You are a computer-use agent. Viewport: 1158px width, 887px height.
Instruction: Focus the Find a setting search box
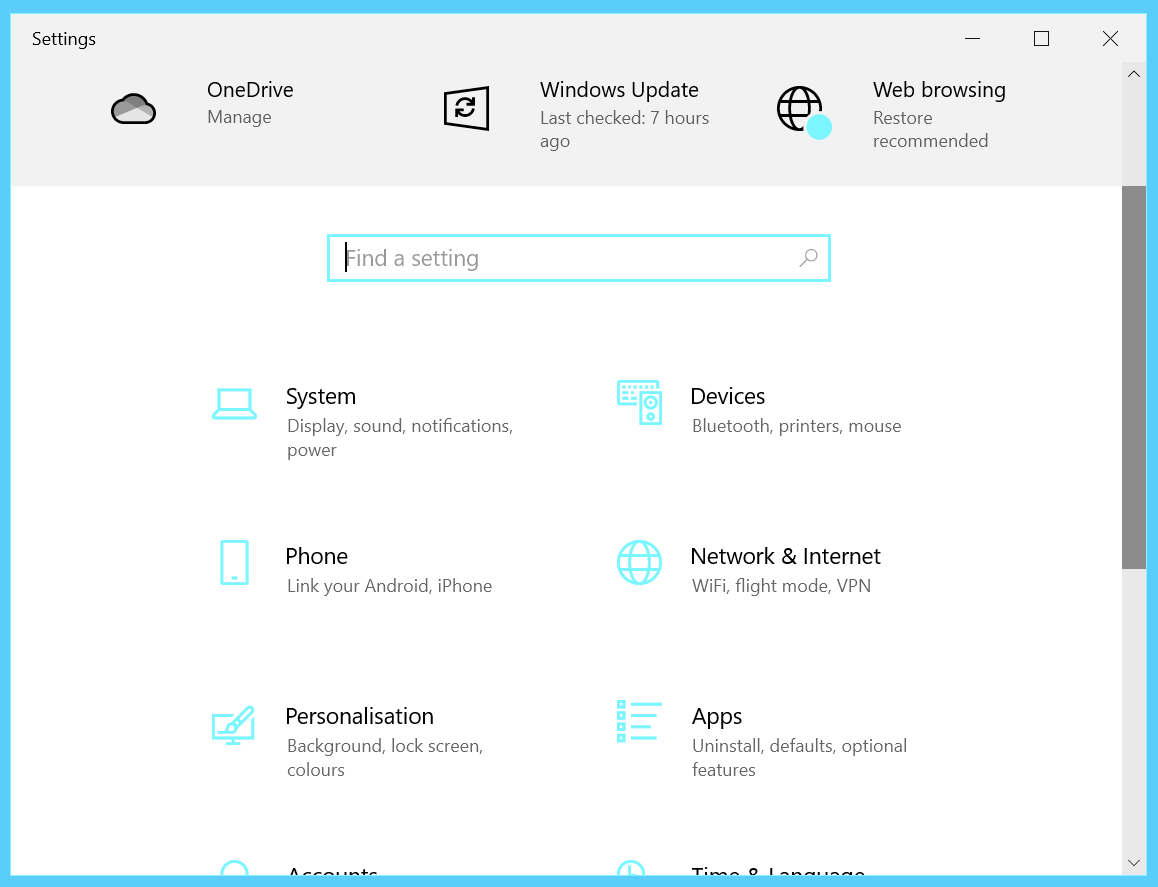pos(579,258)
